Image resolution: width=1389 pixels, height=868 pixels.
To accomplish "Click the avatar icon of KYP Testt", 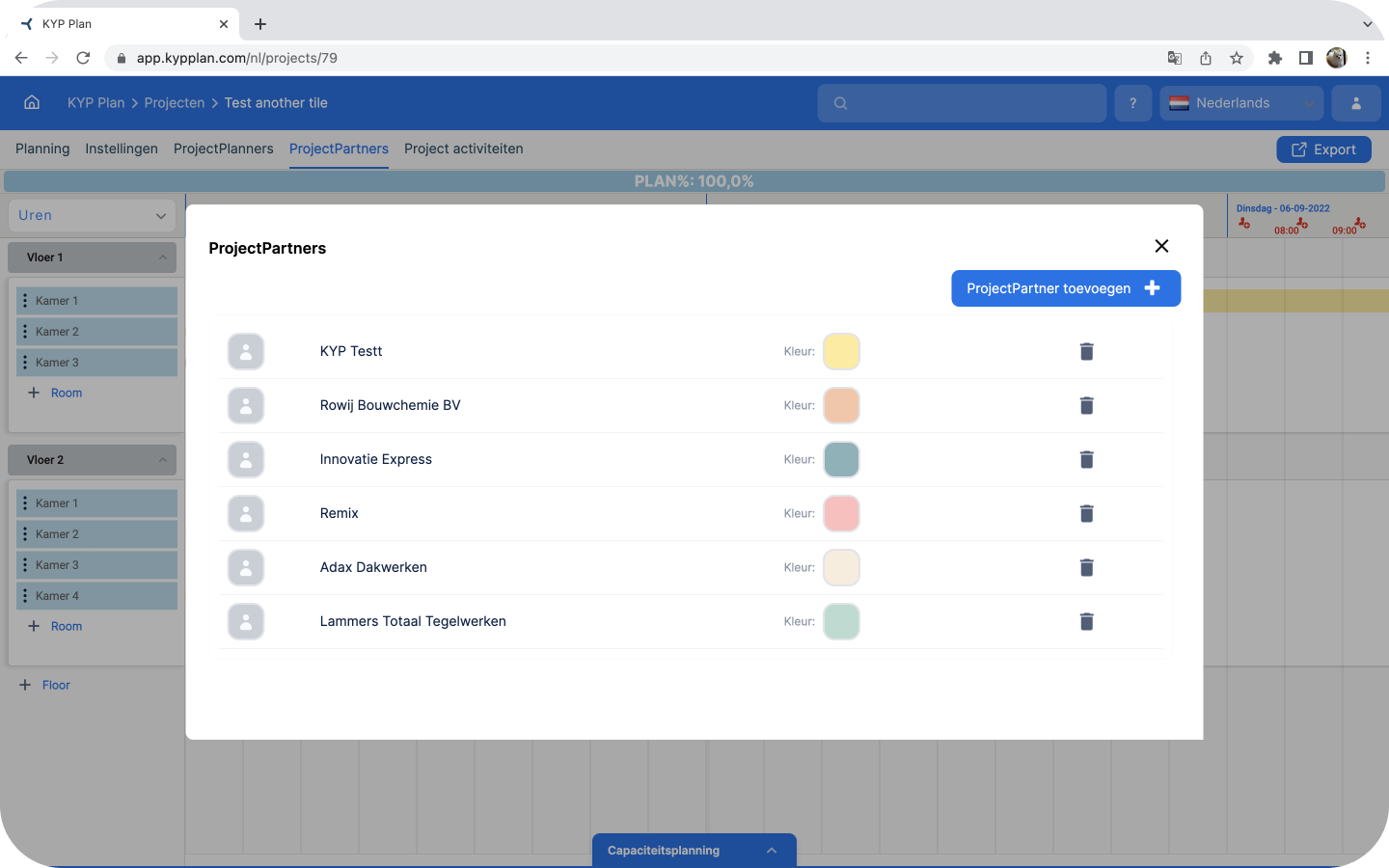I will (x=246, y=352).
